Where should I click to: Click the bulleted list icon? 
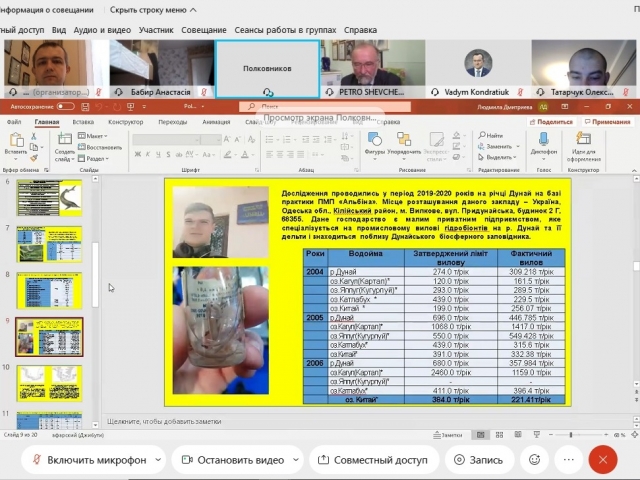[x=269, y=140]
